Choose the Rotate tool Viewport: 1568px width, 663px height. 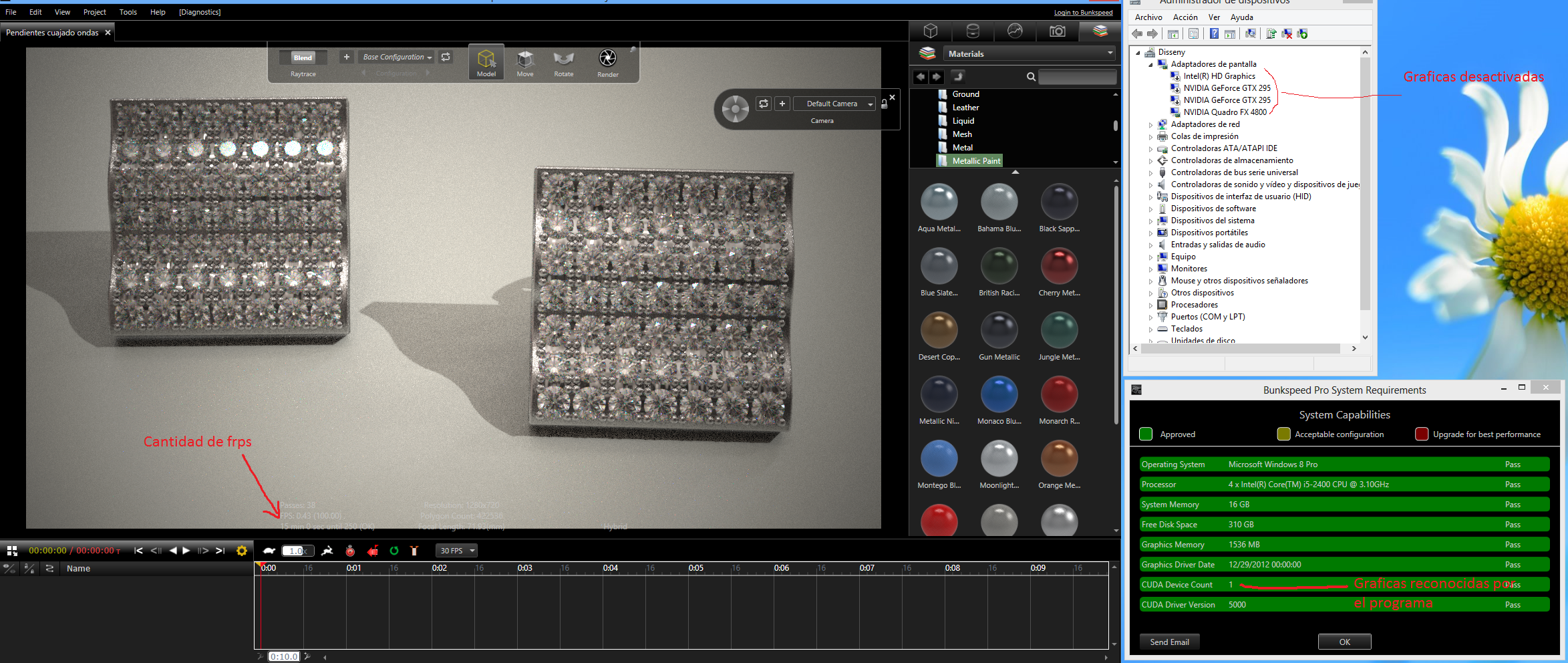coord(564,63)
